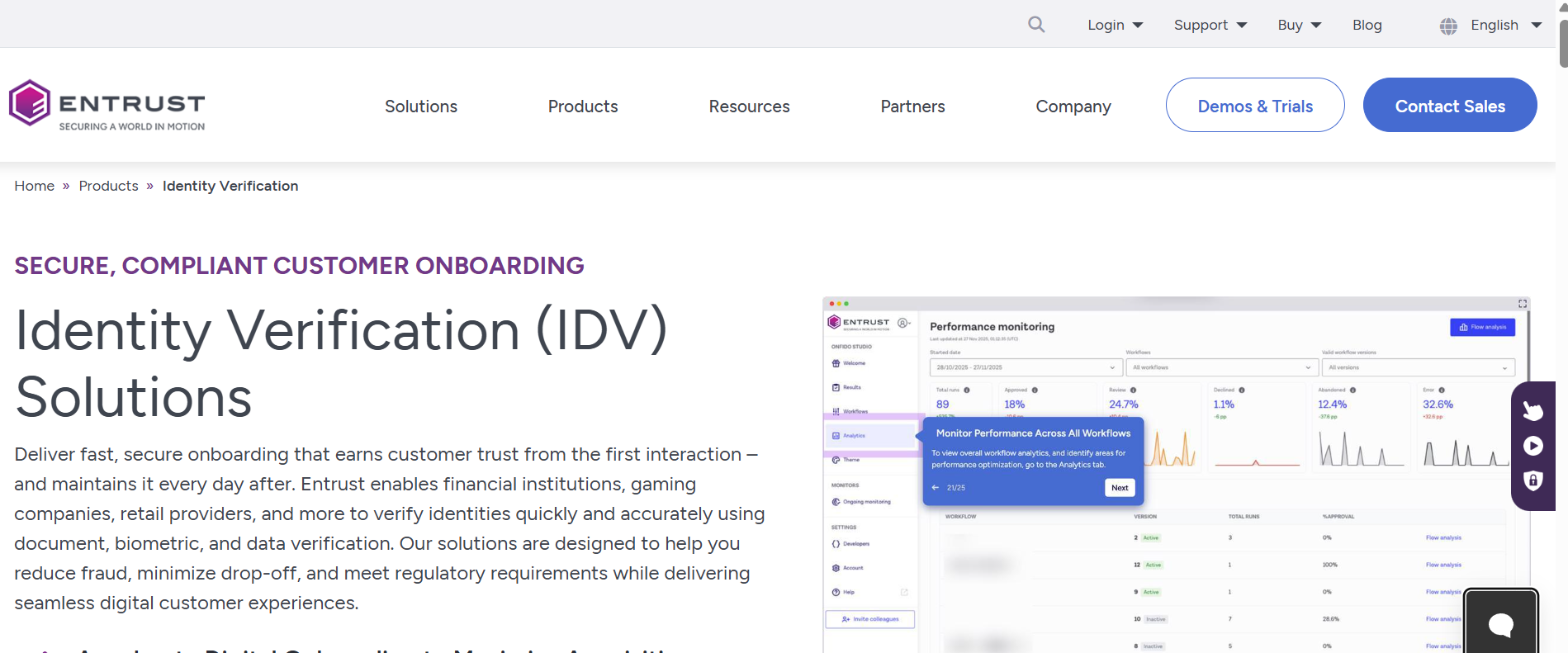Image resolution: width=1568 pixels, height=653 pixels.
Task: Click Flow analysis link for version 2 row
Action: [x=1443, y=537]
